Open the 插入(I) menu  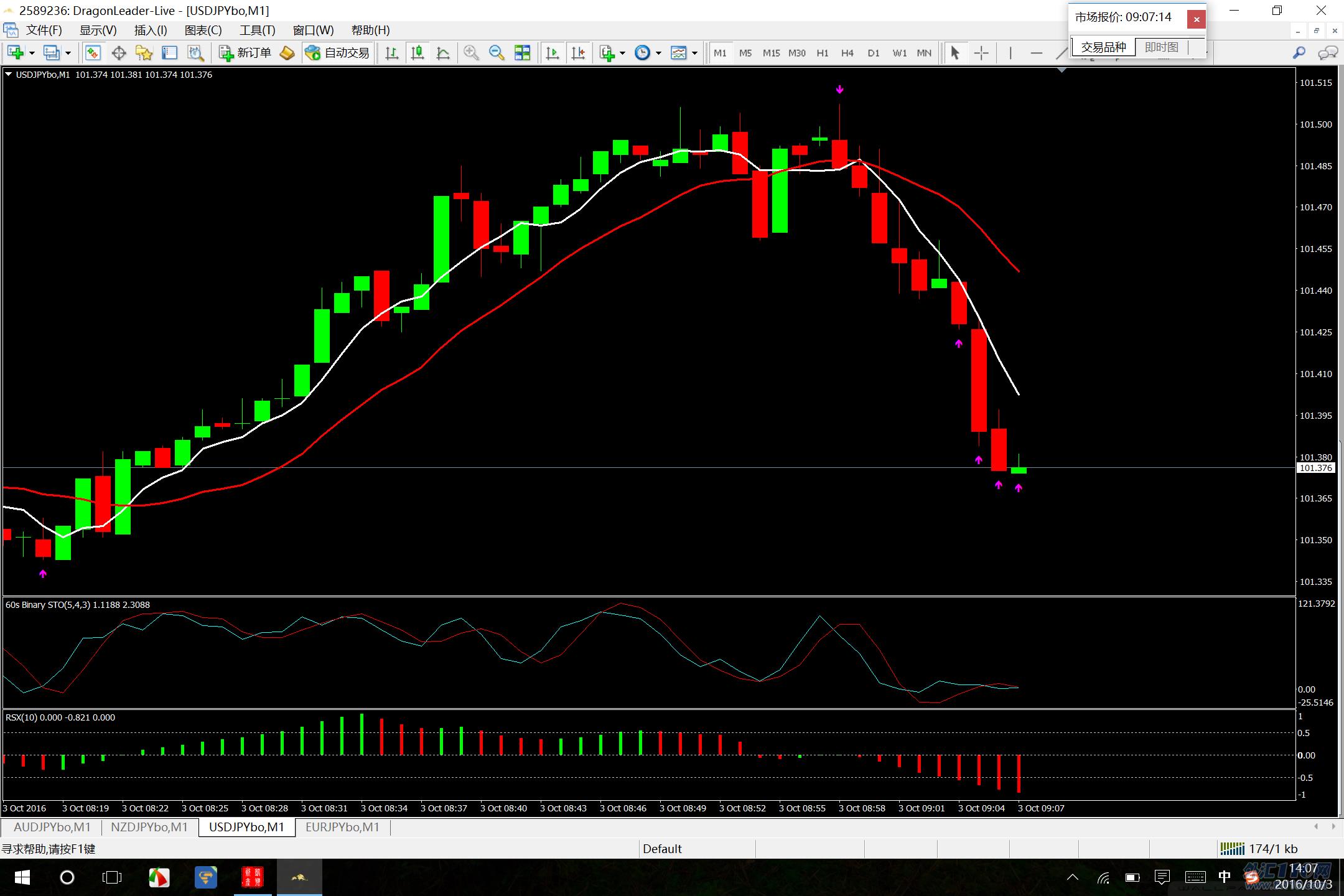[x=151, y=30]
